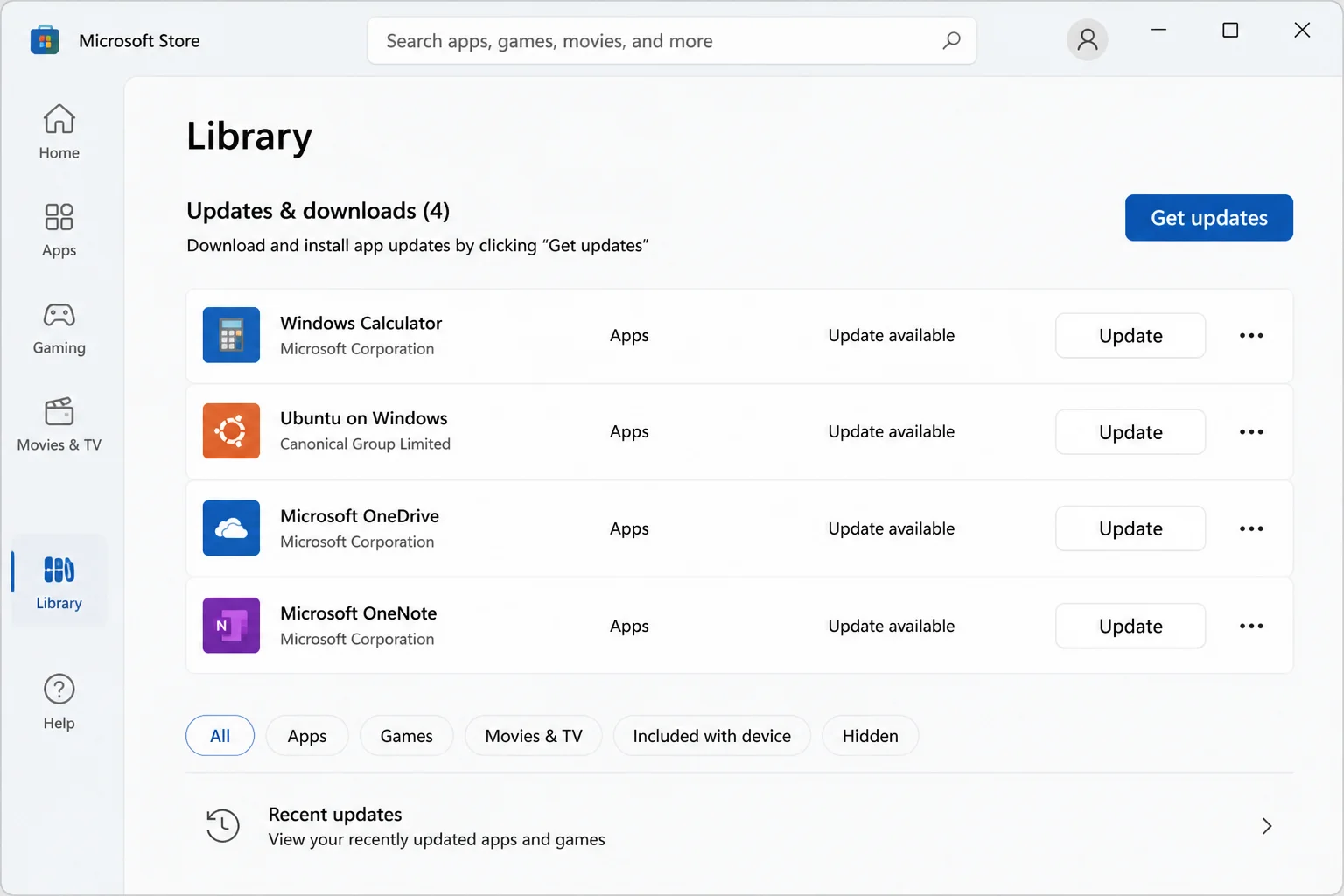Open Help from the sidebar
The image size is (1344, 896).
coord(59,703)
